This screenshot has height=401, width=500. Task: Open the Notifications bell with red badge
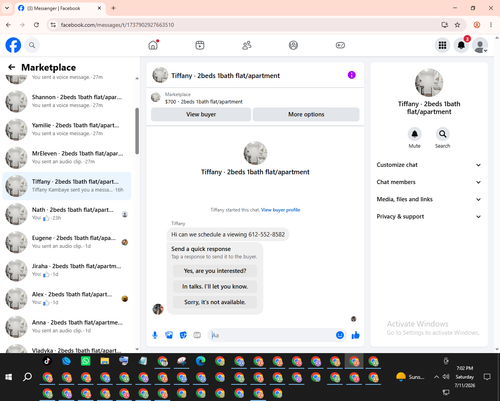[461, 45]
